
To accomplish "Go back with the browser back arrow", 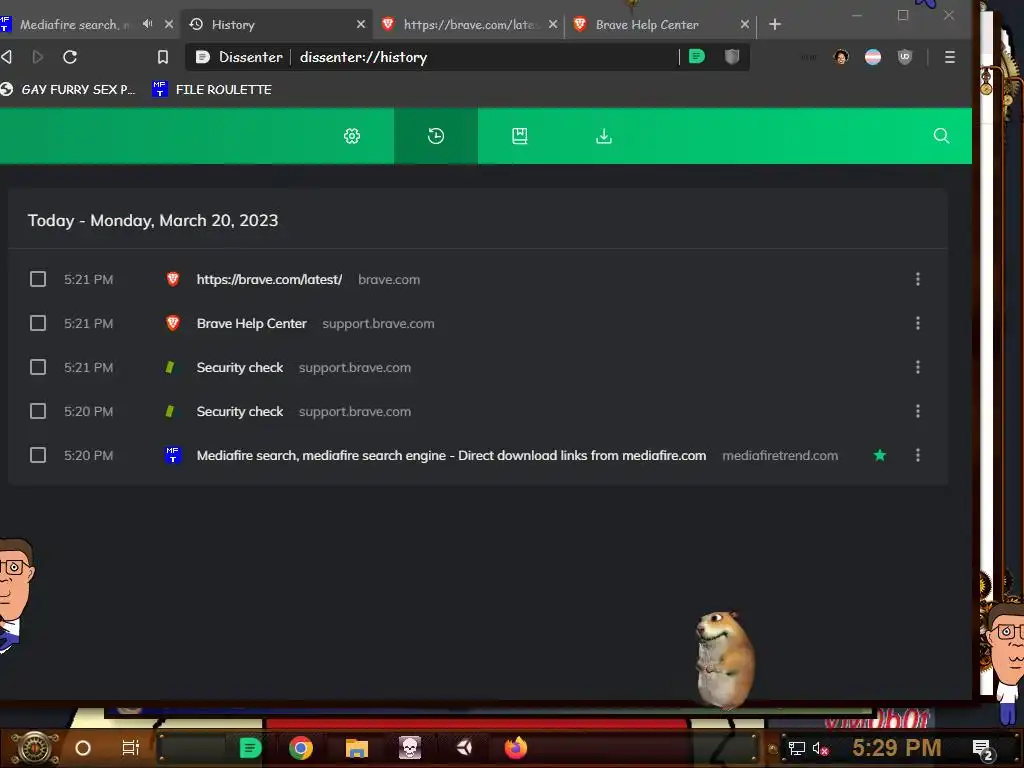I will [7, 57].
